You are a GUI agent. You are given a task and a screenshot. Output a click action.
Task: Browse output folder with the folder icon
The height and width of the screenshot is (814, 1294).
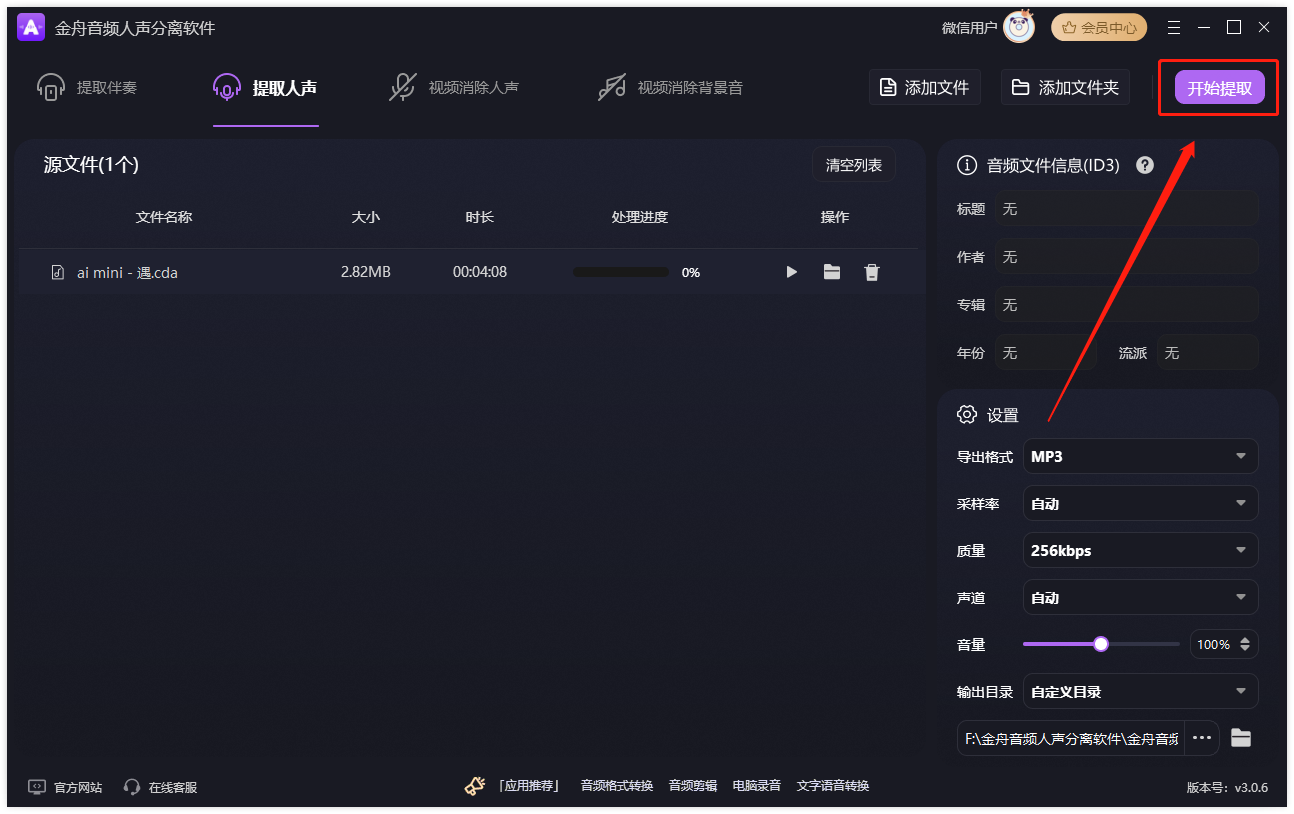(1240, 737)
